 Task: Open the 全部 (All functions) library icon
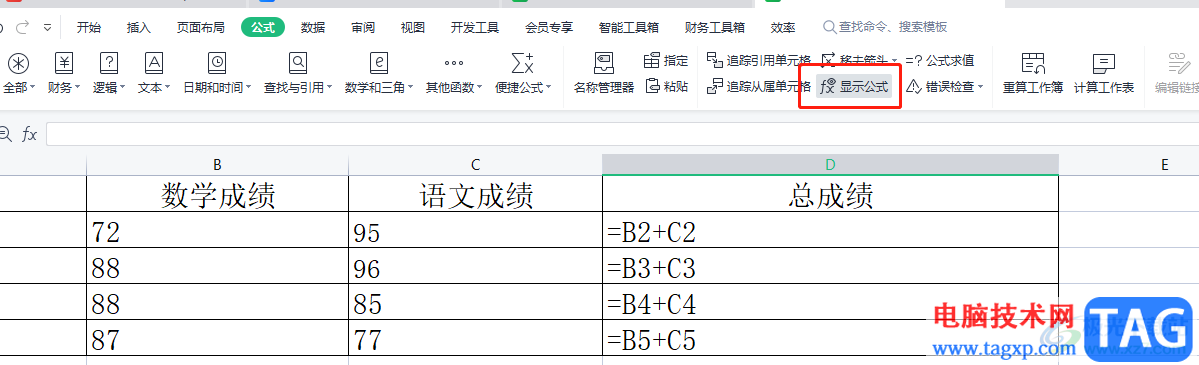tap(18, 63)
